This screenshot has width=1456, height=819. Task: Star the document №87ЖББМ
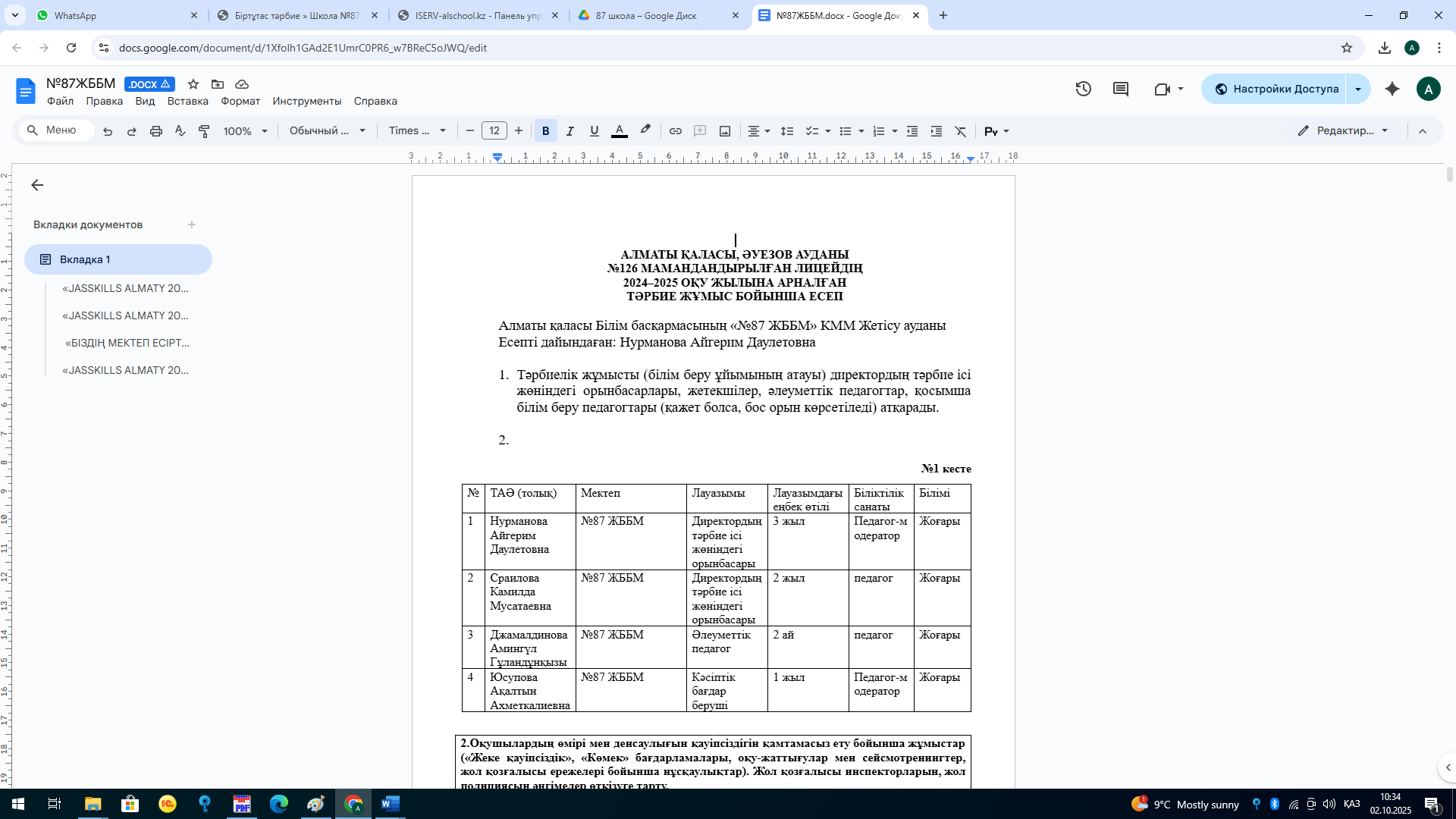point(193,84)
